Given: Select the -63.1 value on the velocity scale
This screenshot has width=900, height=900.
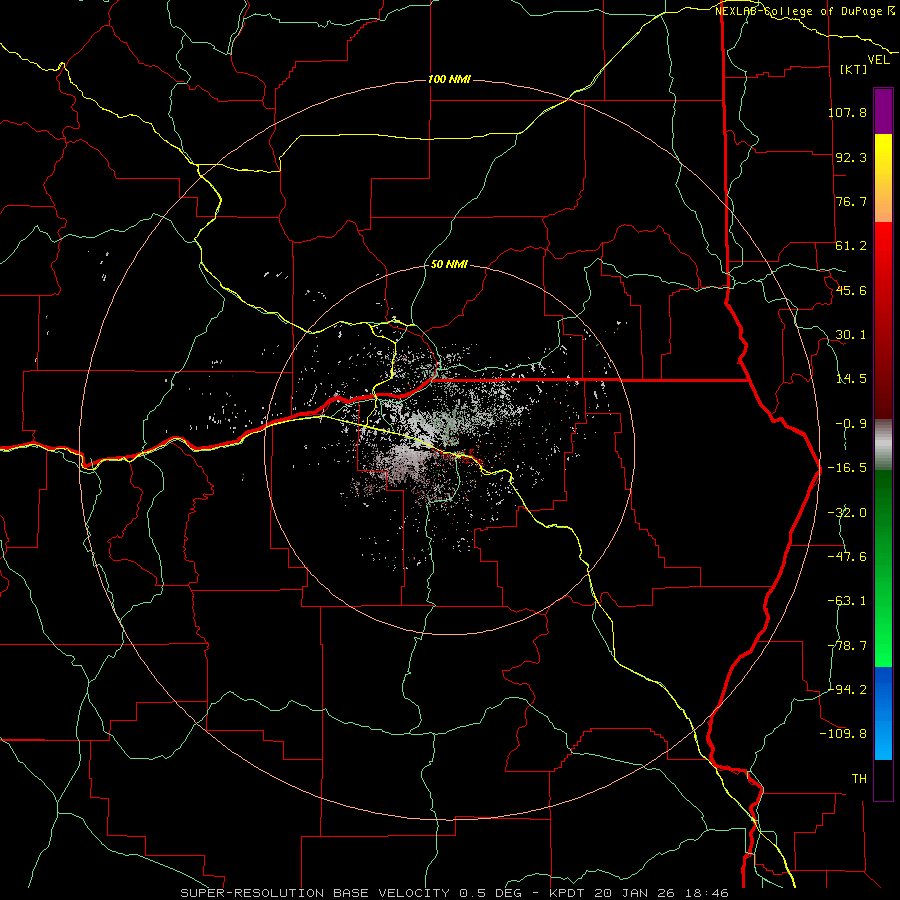Looking at the screenshot, I should 847,601.
